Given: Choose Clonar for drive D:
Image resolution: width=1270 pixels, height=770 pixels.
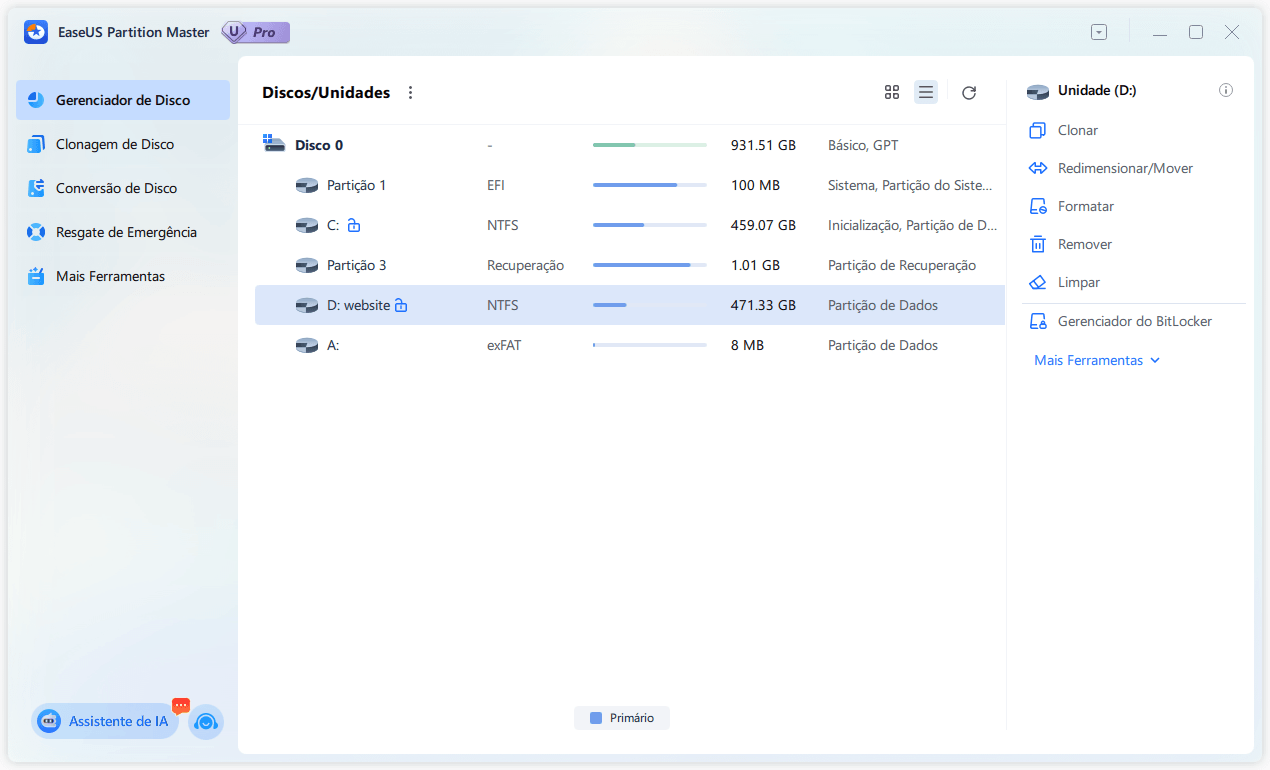Looking at the screenshot, I should point(1078,130).
